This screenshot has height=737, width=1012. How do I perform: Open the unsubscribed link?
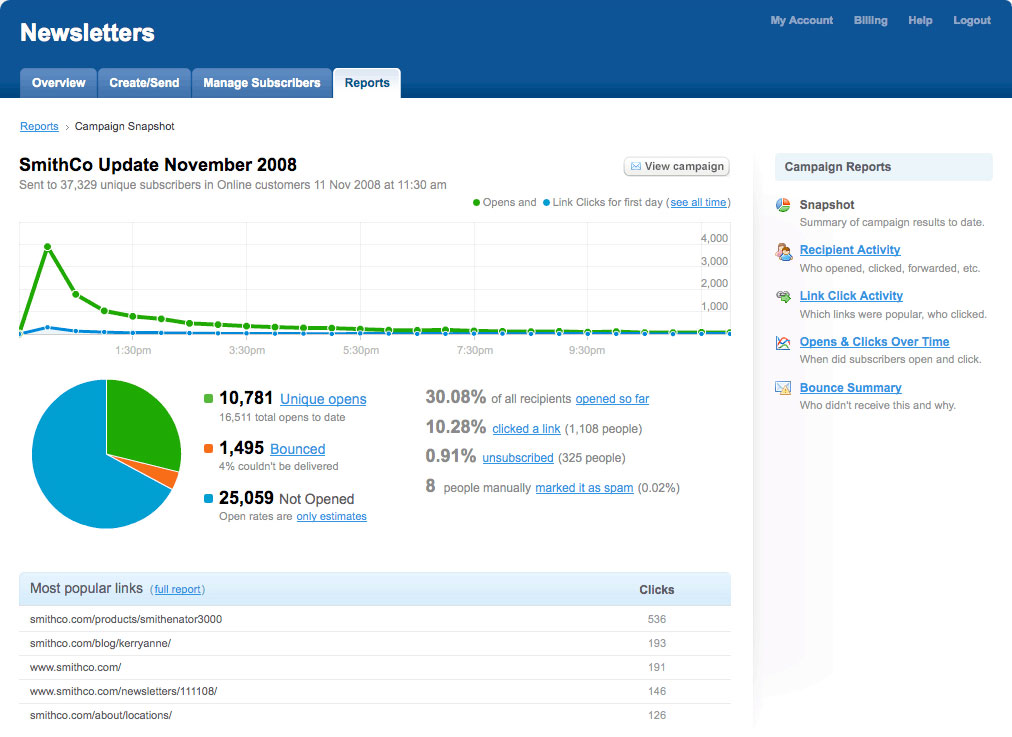coord(518,458)
